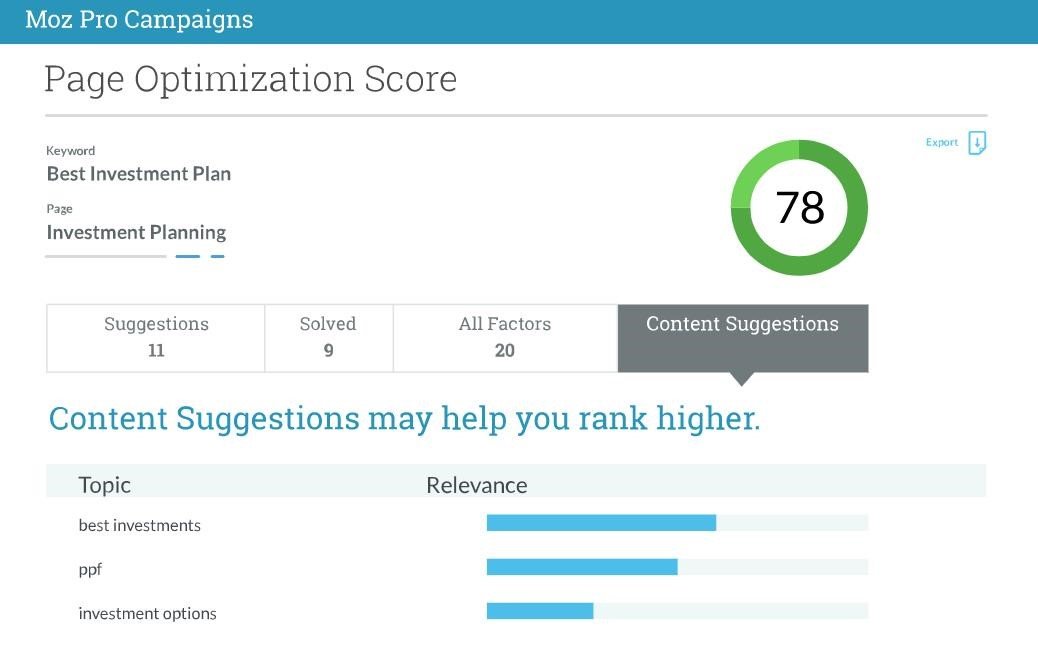Select the All Factors tab
The height and width of the screenshot is (652, 1038).
tap(505, 337)
